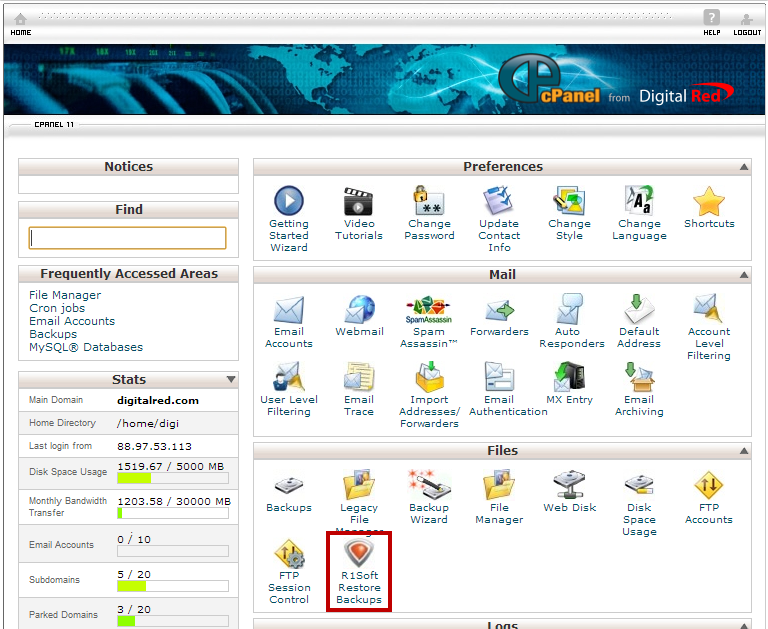
Task: Collapse the Files section arrow
Action: click(744, 451)
